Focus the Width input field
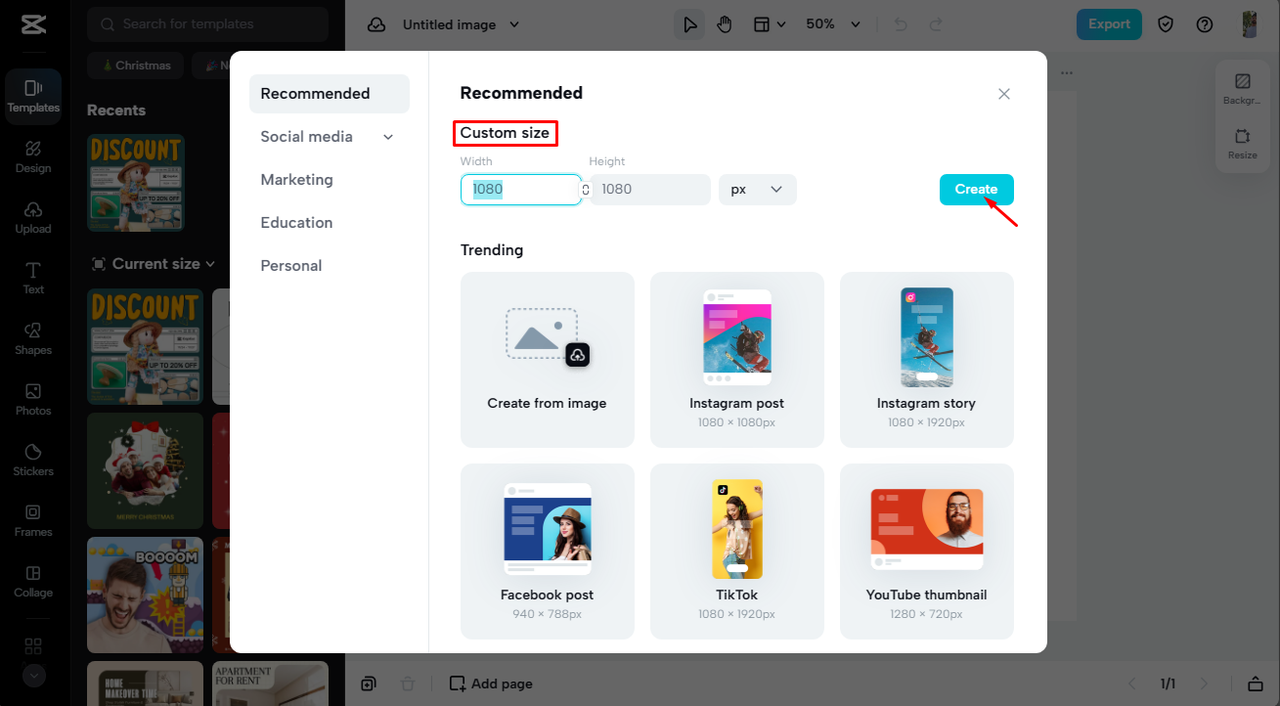This screenshot has height=706, width=1280. (521, 189)
